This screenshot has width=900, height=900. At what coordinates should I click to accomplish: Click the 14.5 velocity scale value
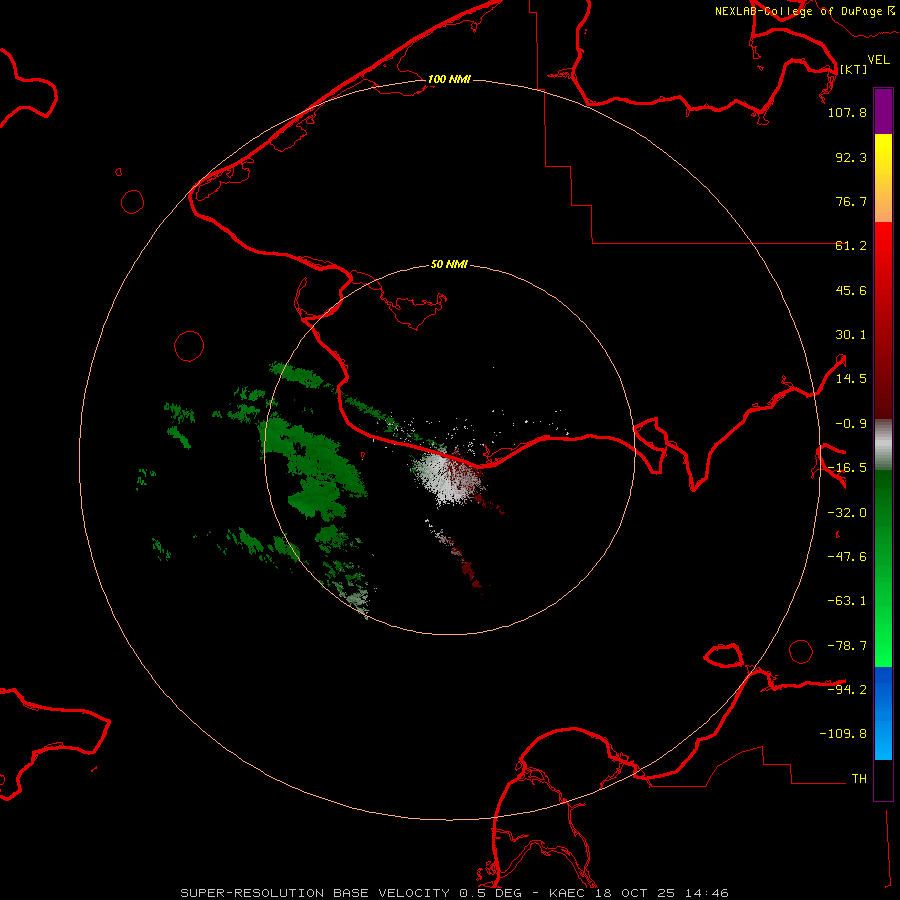pyautogui.click(x=851, y=379)
